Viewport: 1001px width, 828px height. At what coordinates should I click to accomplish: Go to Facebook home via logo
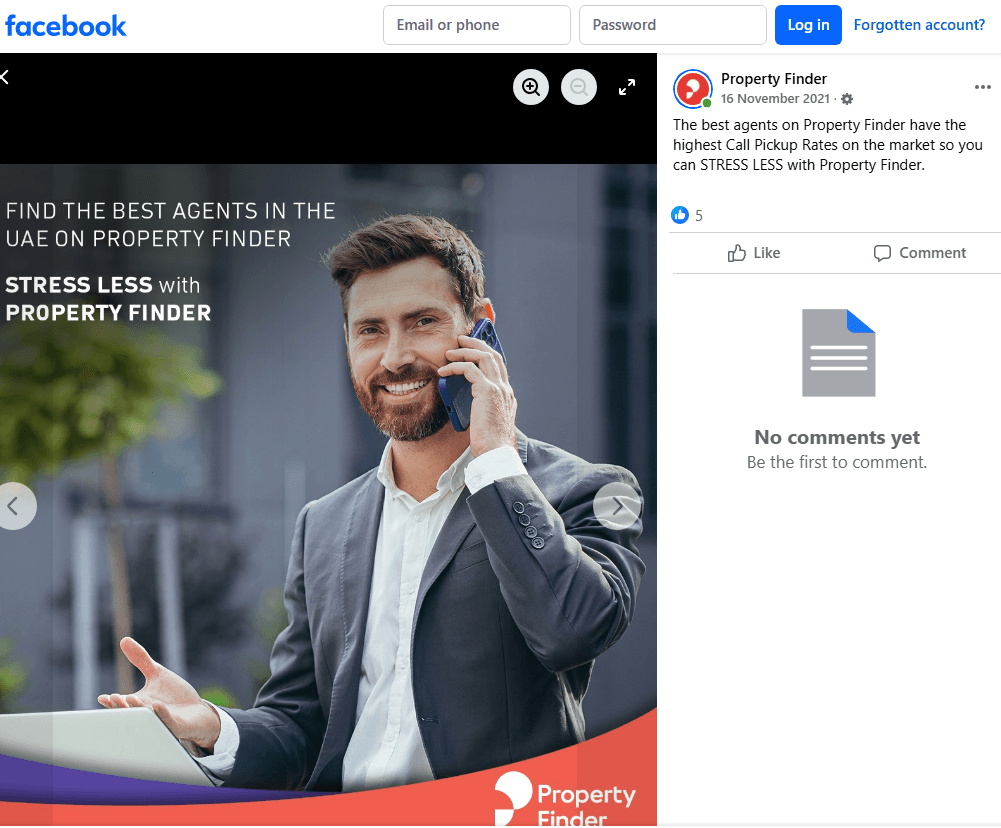coord(66,26)
